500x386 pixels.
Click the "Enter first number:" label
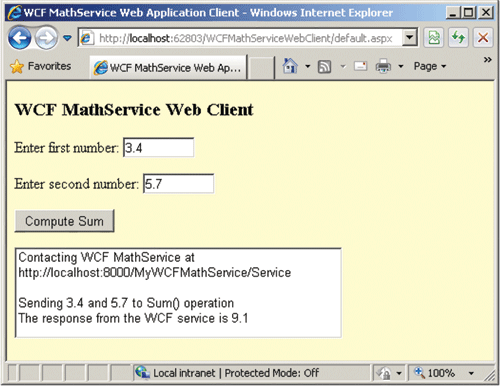pyautogui.click(x=66, y=148)
